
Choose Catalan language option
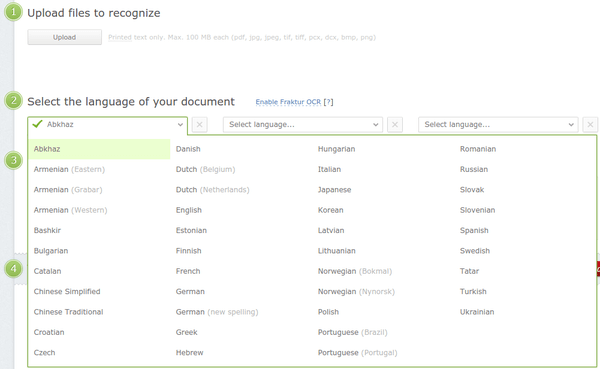(47, 271)
